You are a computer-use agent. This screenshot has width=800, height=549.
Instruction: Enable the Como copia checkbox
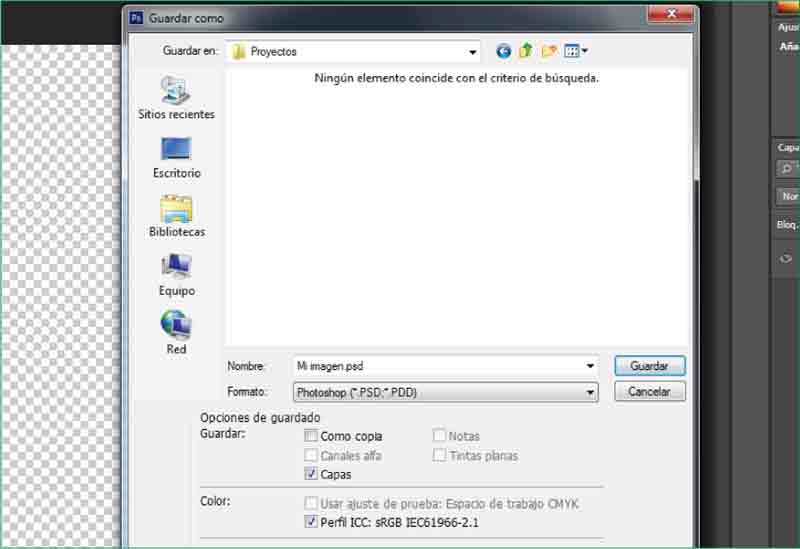coord(312,436)
